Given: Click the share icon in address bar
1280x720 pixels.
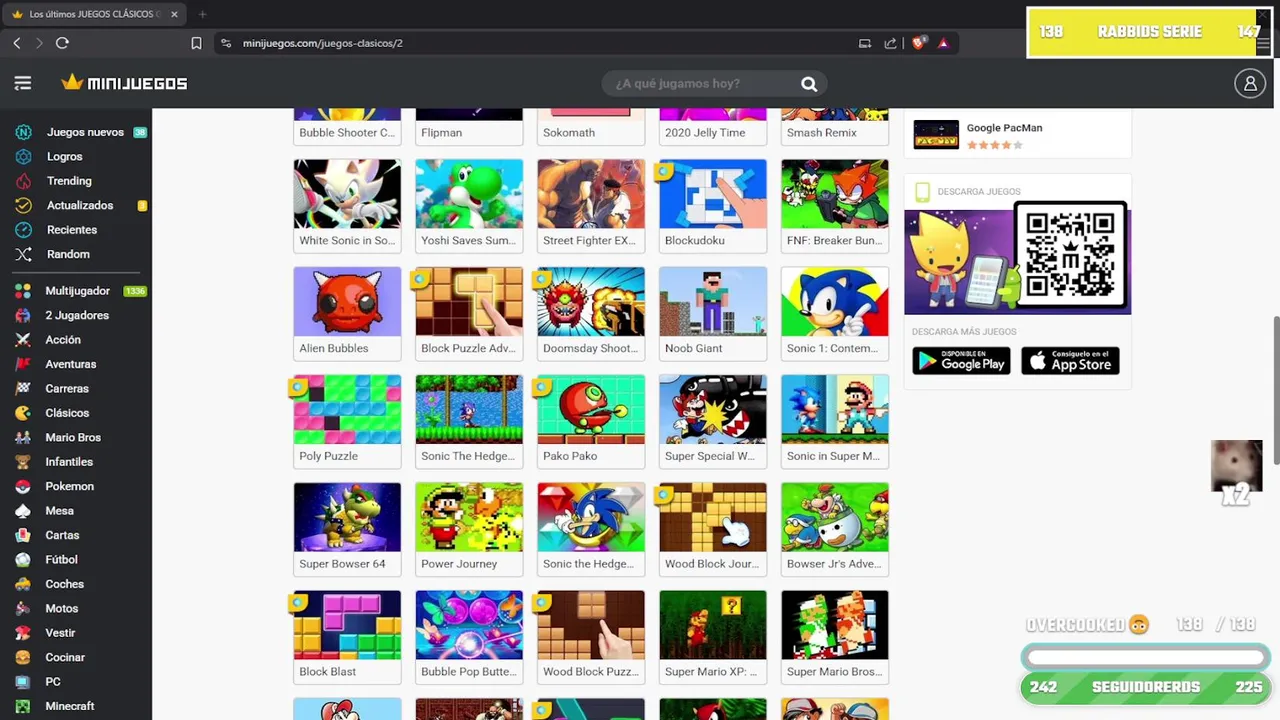Looking at the screenshot, I should click(x=890, y=43).
